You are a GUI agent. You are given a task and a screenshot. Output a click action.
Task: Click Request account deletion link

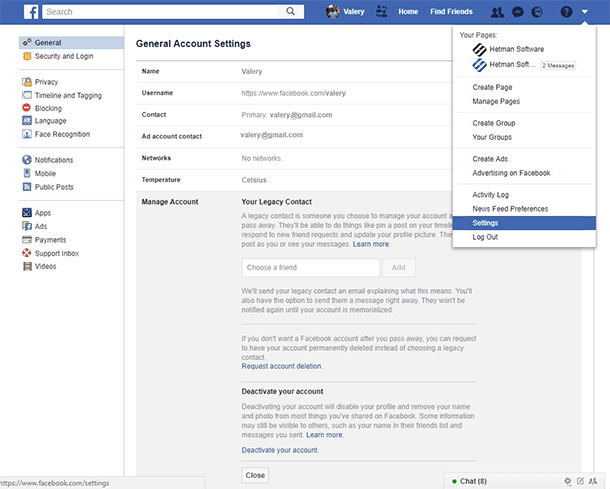point(281,366)
